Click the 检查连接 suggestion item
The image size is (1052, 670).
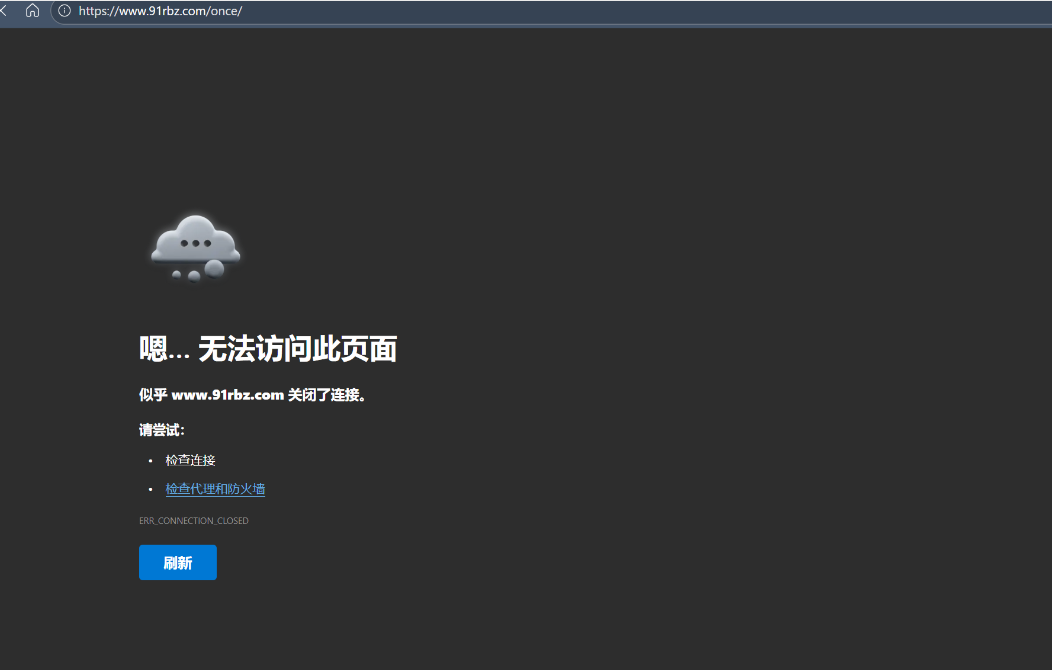click(x=190, y=460)
